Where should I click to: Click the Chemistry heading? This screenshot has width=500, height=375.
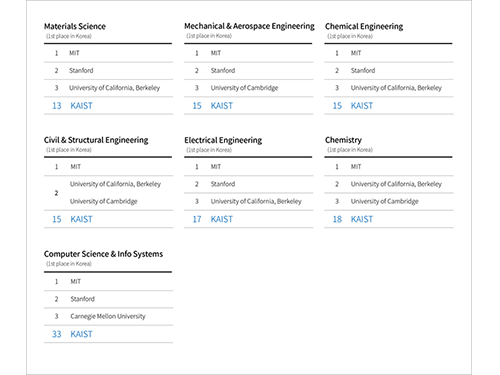(x=343, y=140)
